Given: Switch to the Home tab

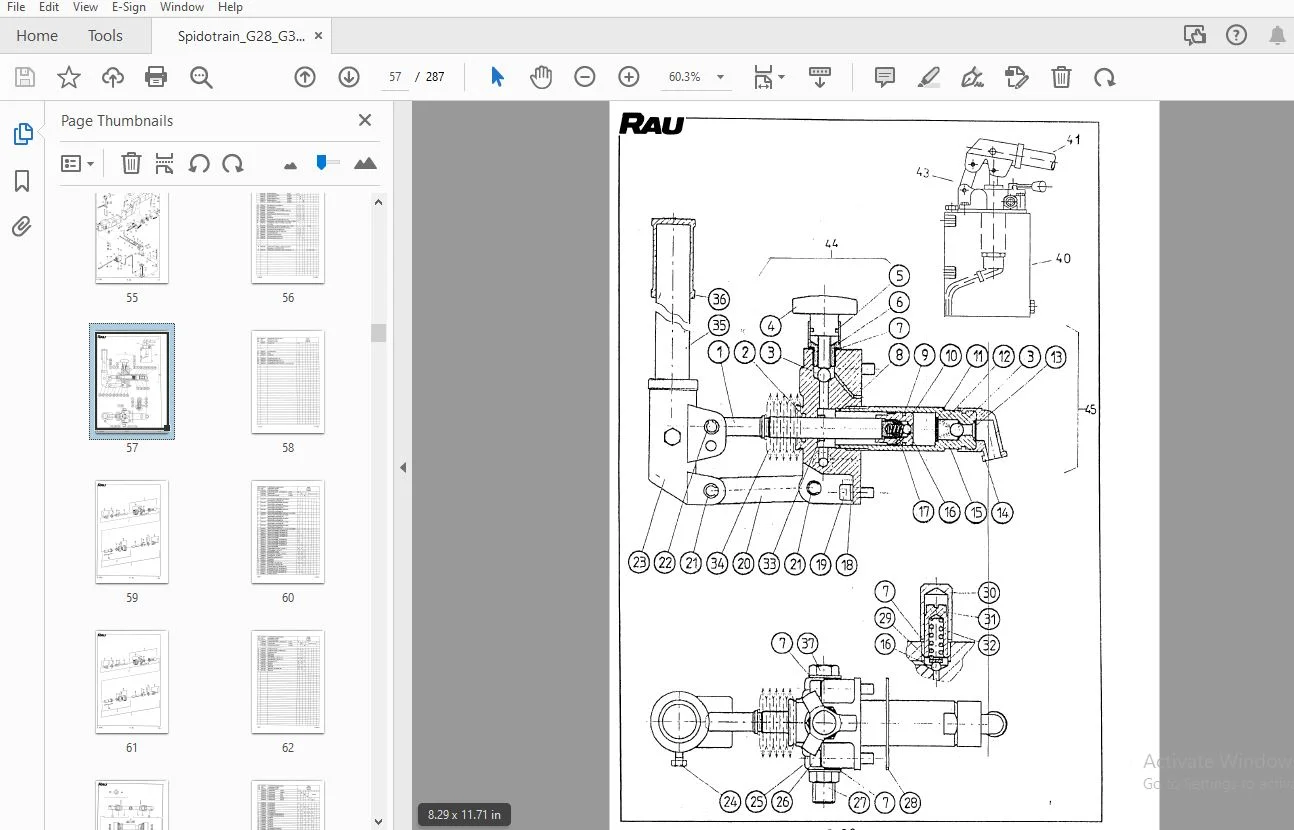Looking at the screenshot, I should pos(37,36).
